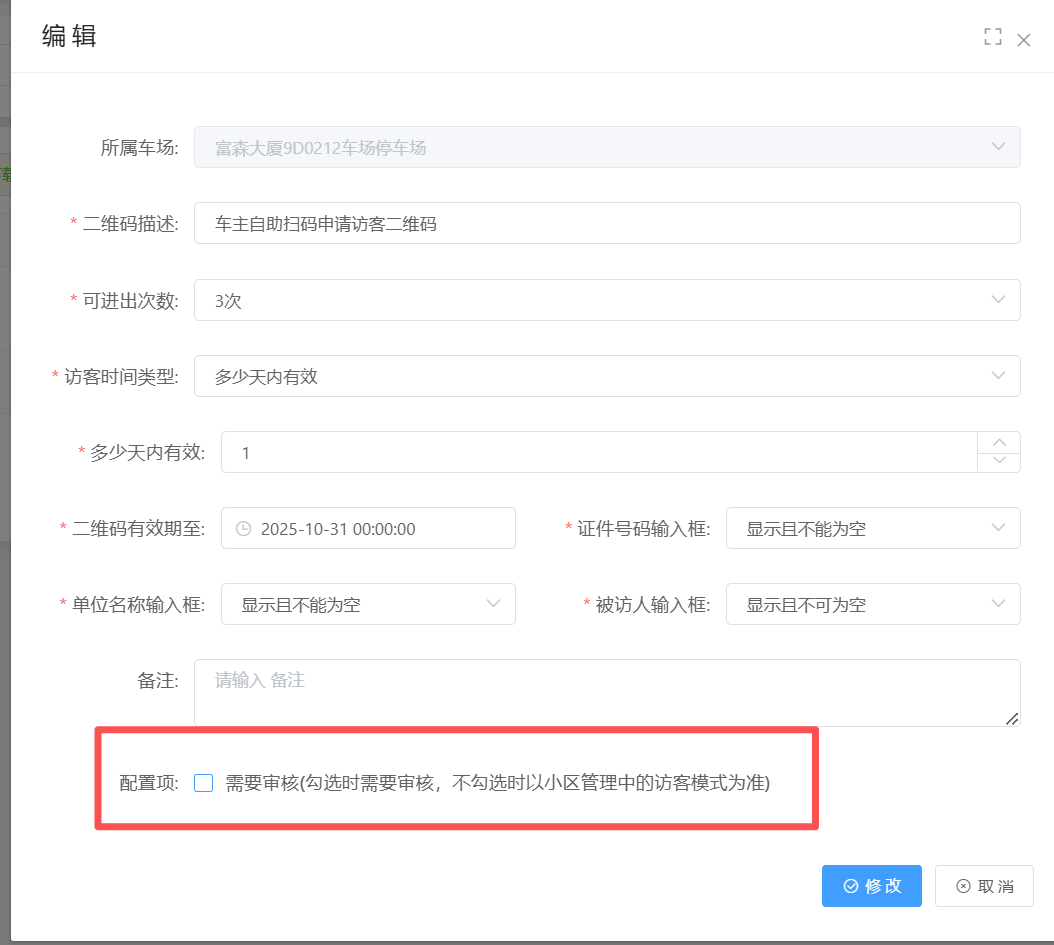Click the 备注 textarea

point(607,692)
